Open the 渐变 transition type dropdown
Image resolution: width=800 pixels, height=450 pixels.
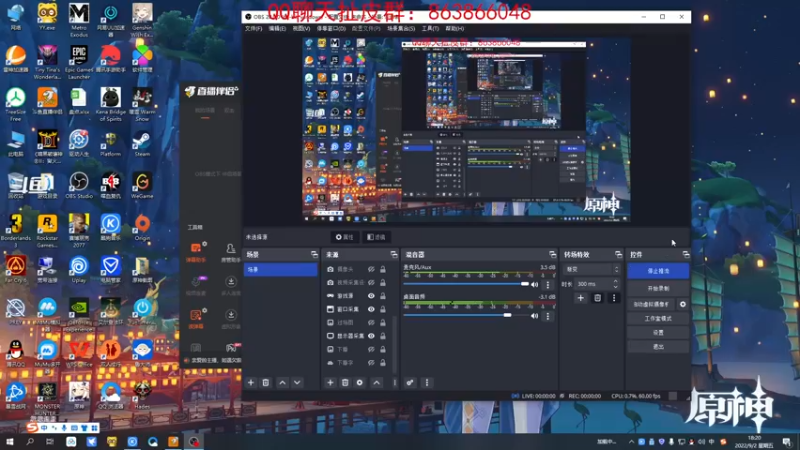point(591,269)
